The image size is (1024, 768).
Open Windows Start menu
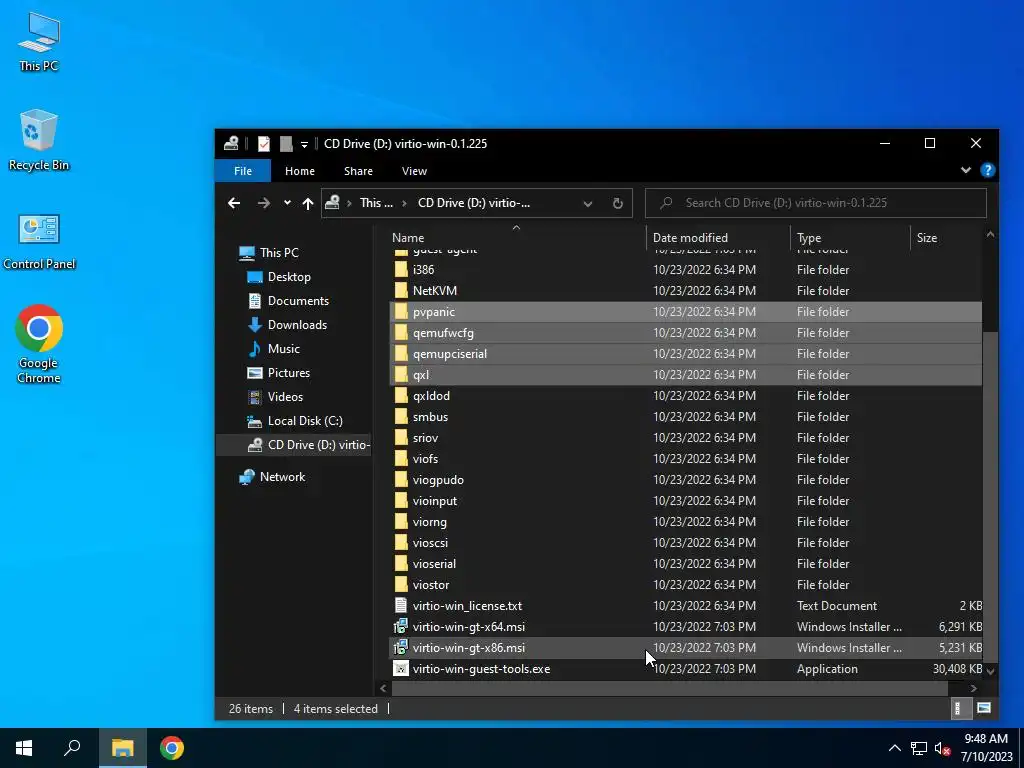point(24,748)
